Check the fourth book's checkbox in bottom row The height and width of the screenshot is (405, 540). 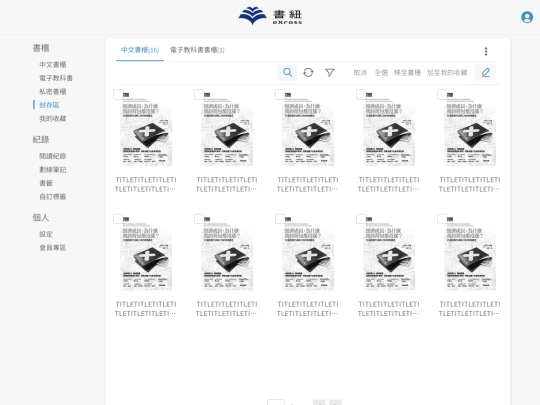pos(361,219)
